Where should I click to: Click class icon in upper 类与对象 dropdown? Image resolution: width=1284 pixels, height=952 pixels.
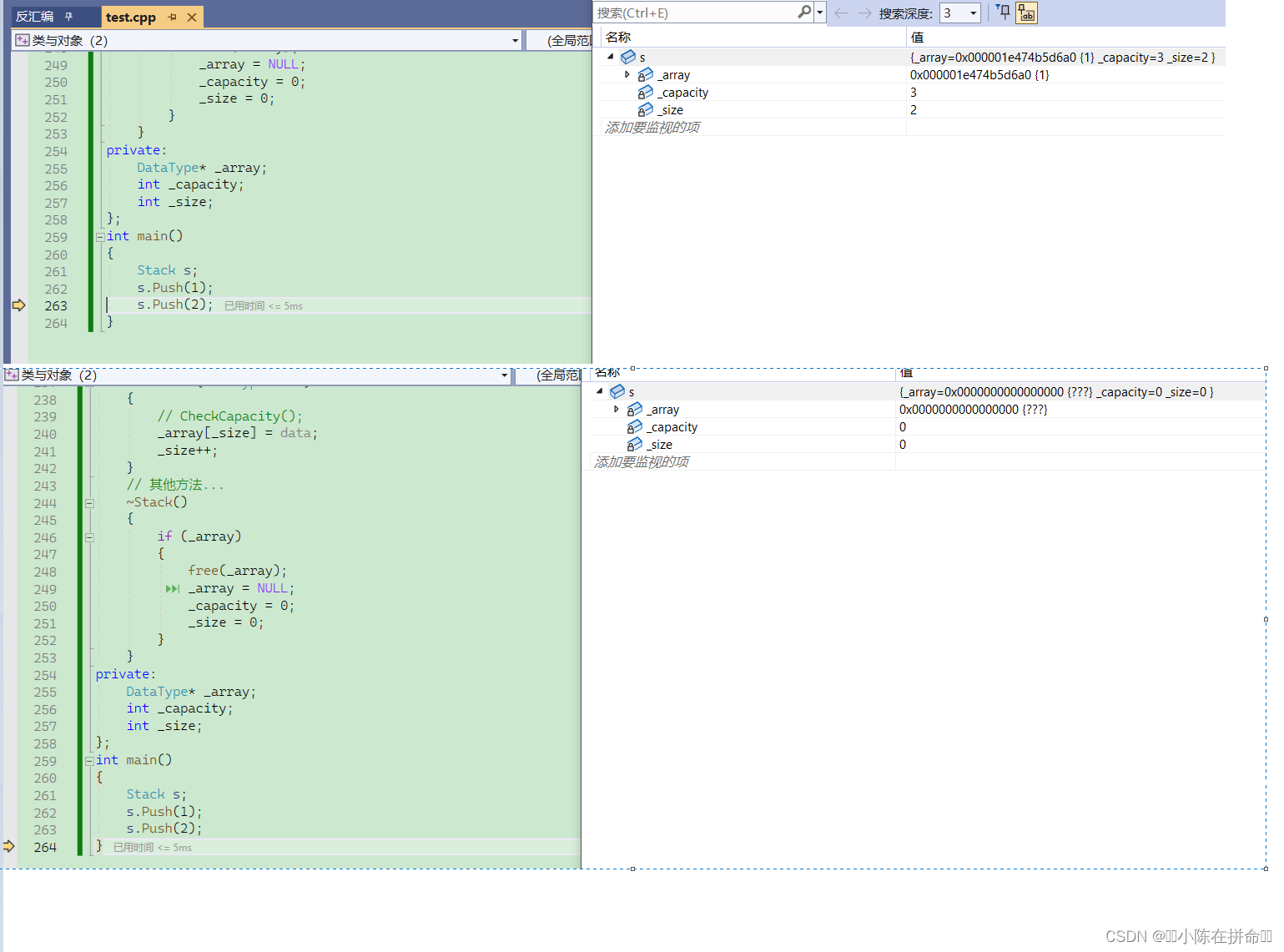pos(23,40)
